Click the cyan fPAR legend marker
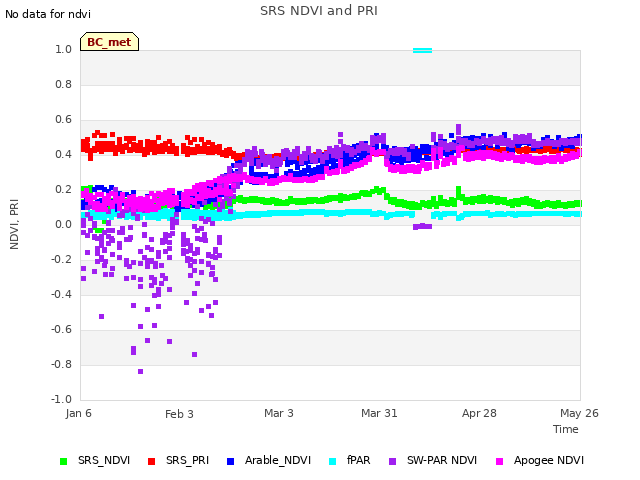Screen dimensions: 640x480 click(333, 461)
